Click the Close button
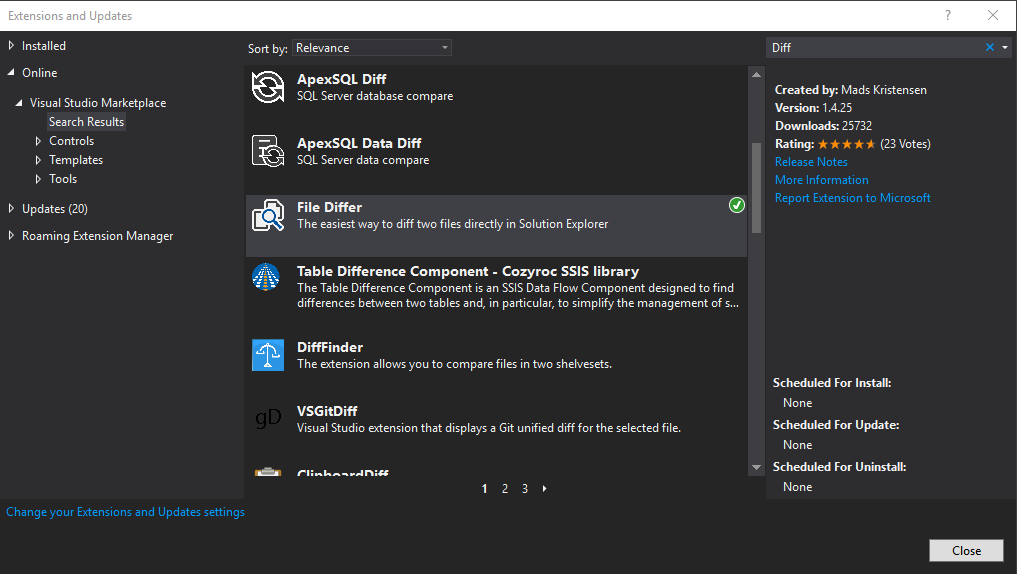1017x574 pixels. click(x=966, y=550)
